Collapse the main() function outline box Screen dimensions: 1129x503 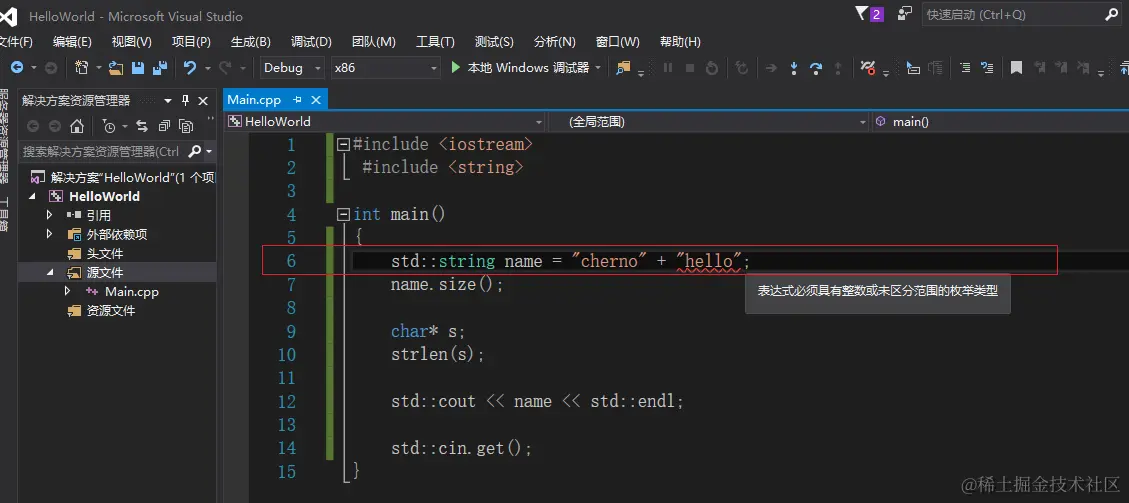343,214
